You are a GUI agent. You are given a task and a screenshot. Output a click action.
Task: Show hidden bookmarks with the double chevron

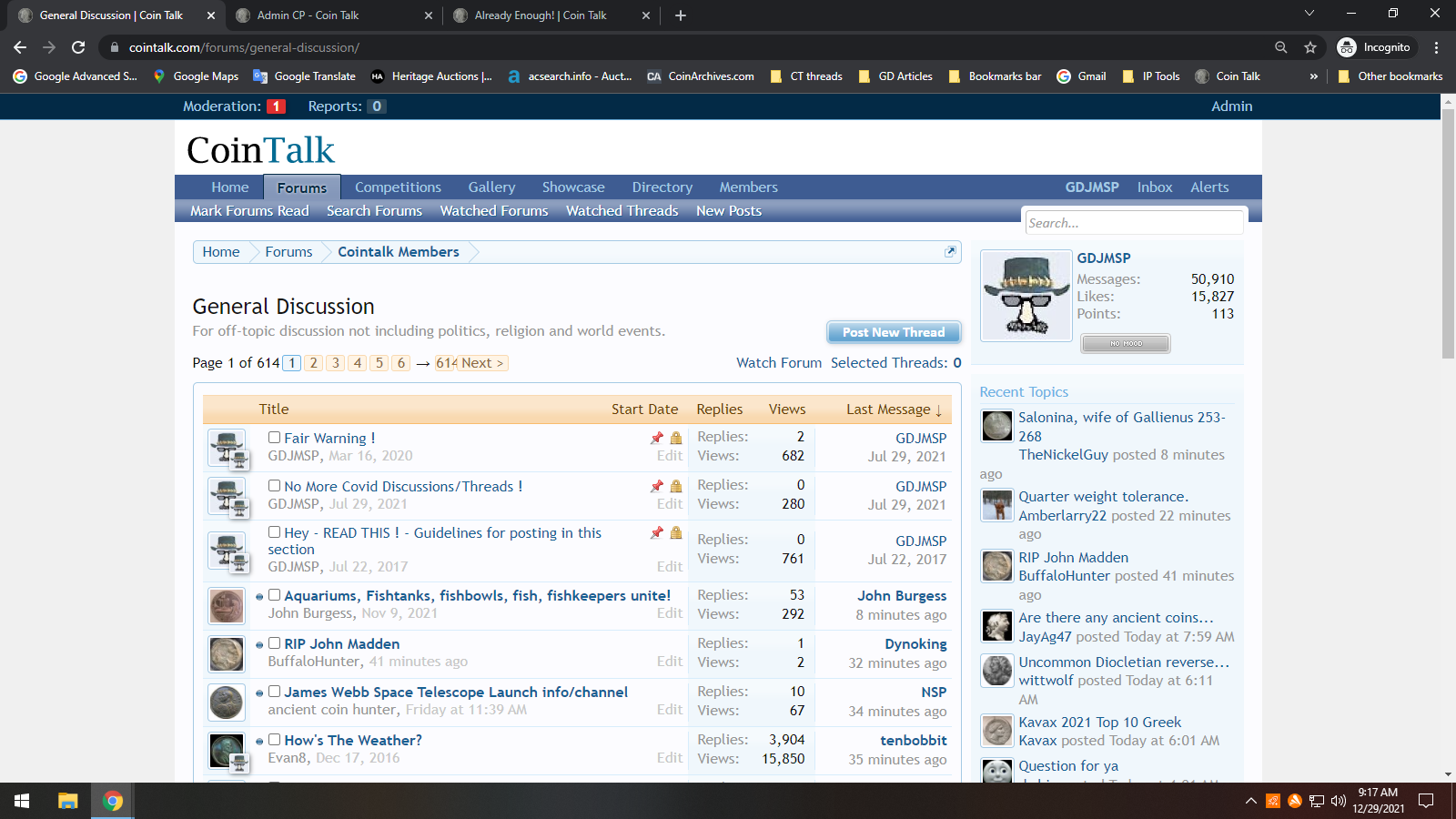click(x=1313, y=76)
